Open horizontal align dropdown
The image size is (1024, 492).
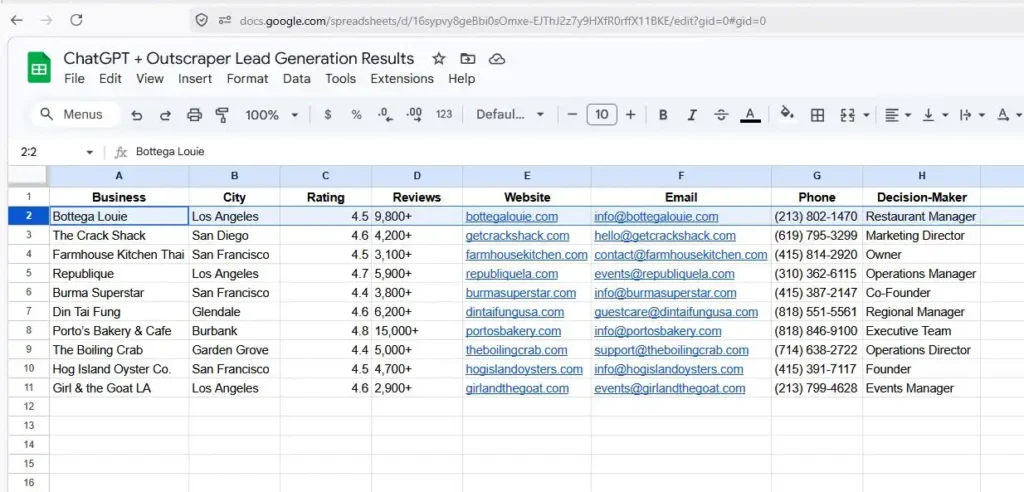[898, 115]
